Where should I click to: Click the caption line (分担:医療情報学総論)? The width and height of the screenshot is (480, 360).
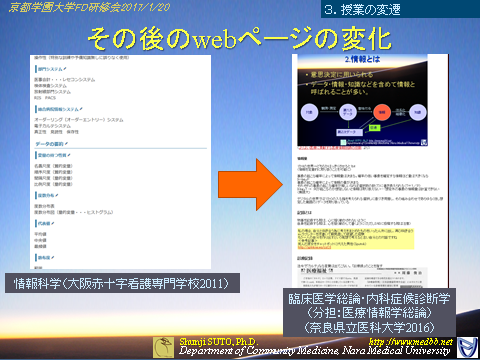click(x=369, y=313)
